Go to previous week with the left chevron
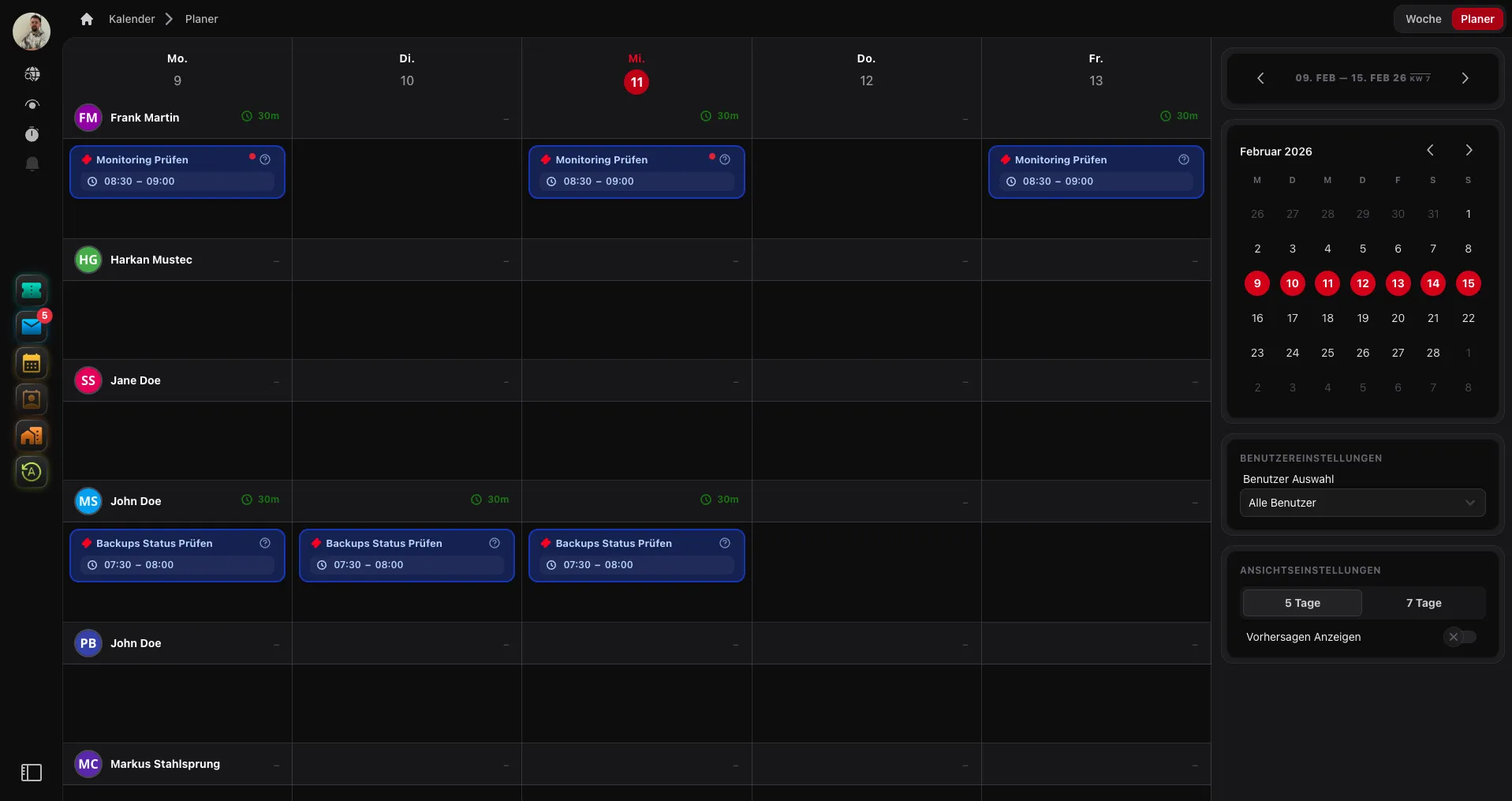1512x801 pixels. [x=1260, y=77]
